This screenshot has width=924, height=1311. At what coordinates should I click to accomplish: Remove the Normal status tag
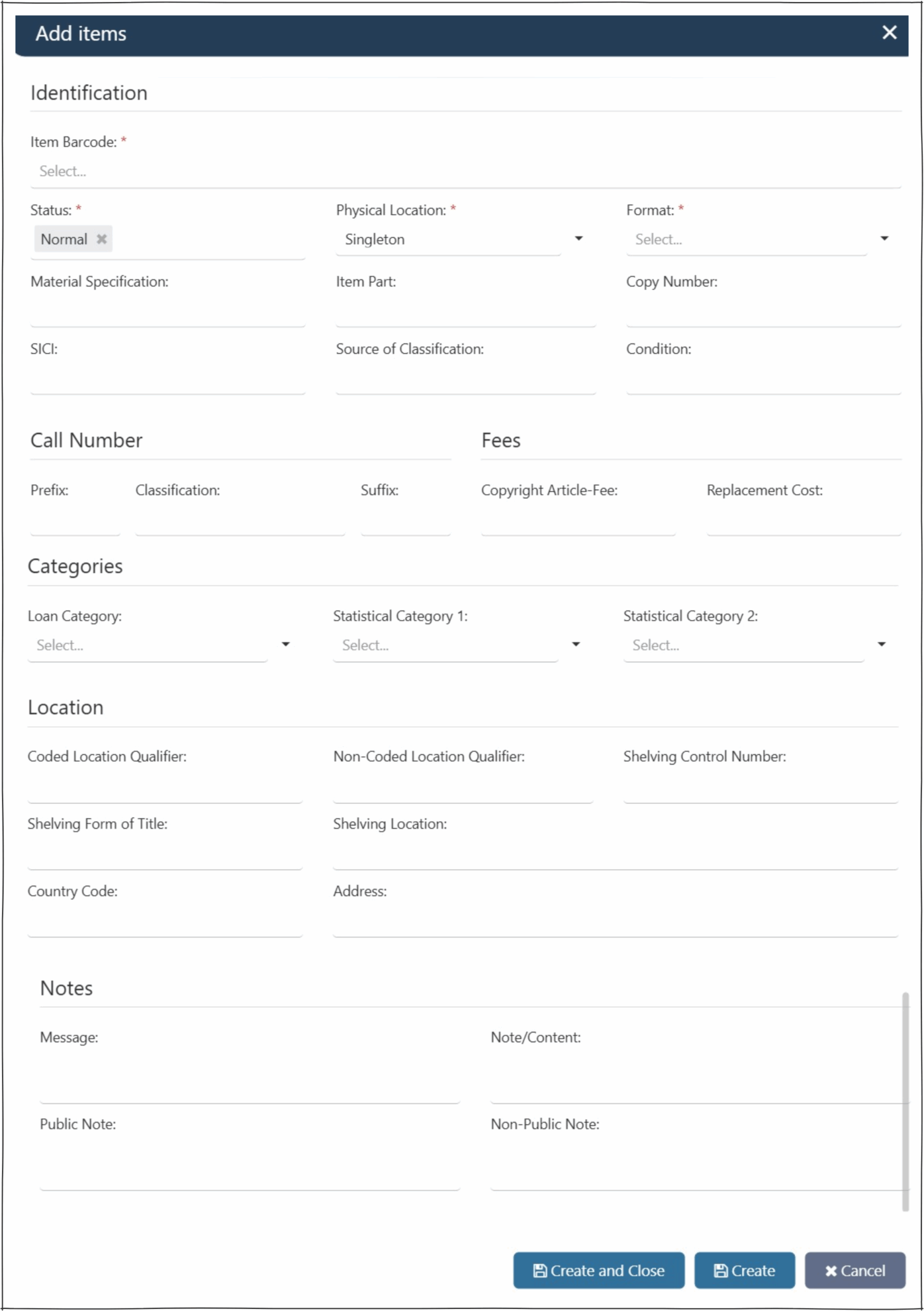[101, 239]
